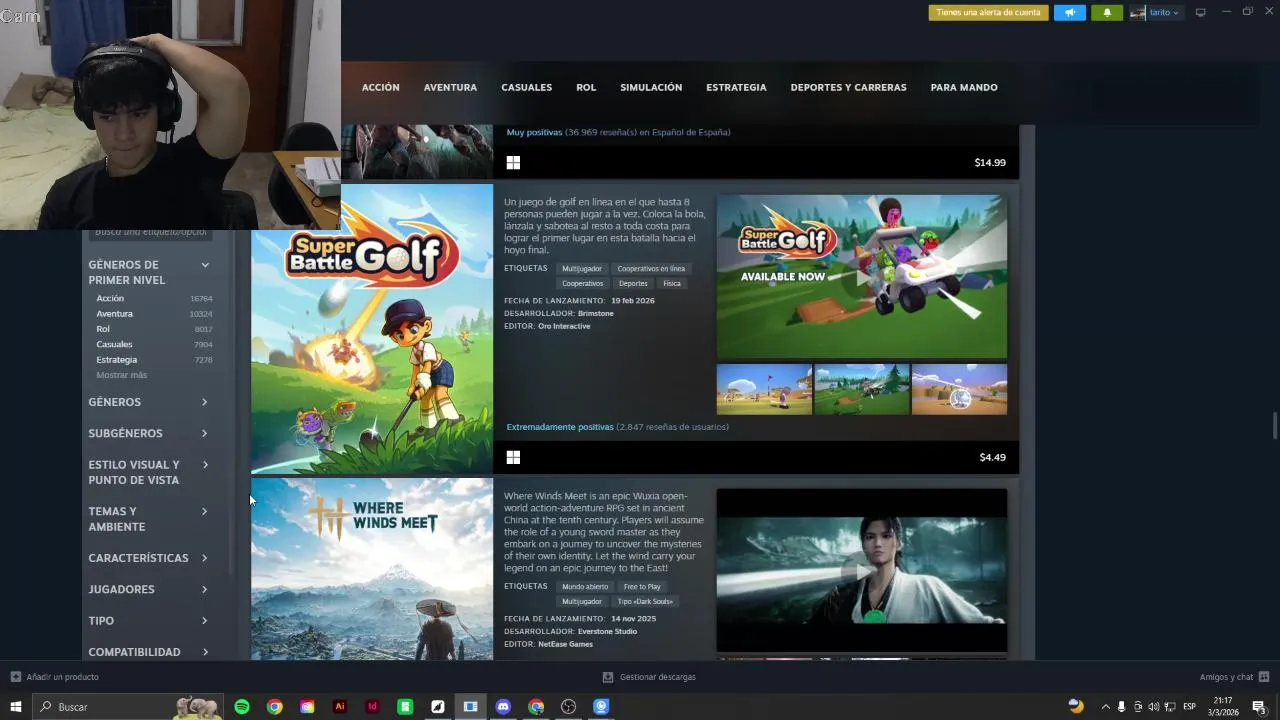This screenshot has height=720, width=1280.
Task: Open the green notifications bell
Action: pos(1107,13)
